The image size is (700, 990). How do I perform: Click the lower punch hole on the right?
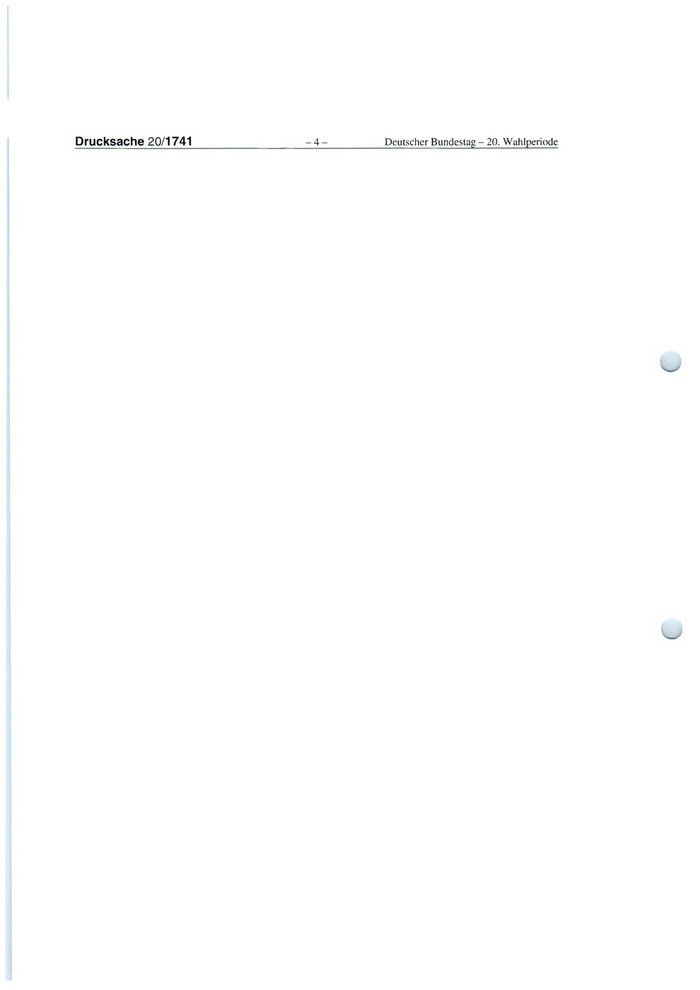click(x=671, y=629)
